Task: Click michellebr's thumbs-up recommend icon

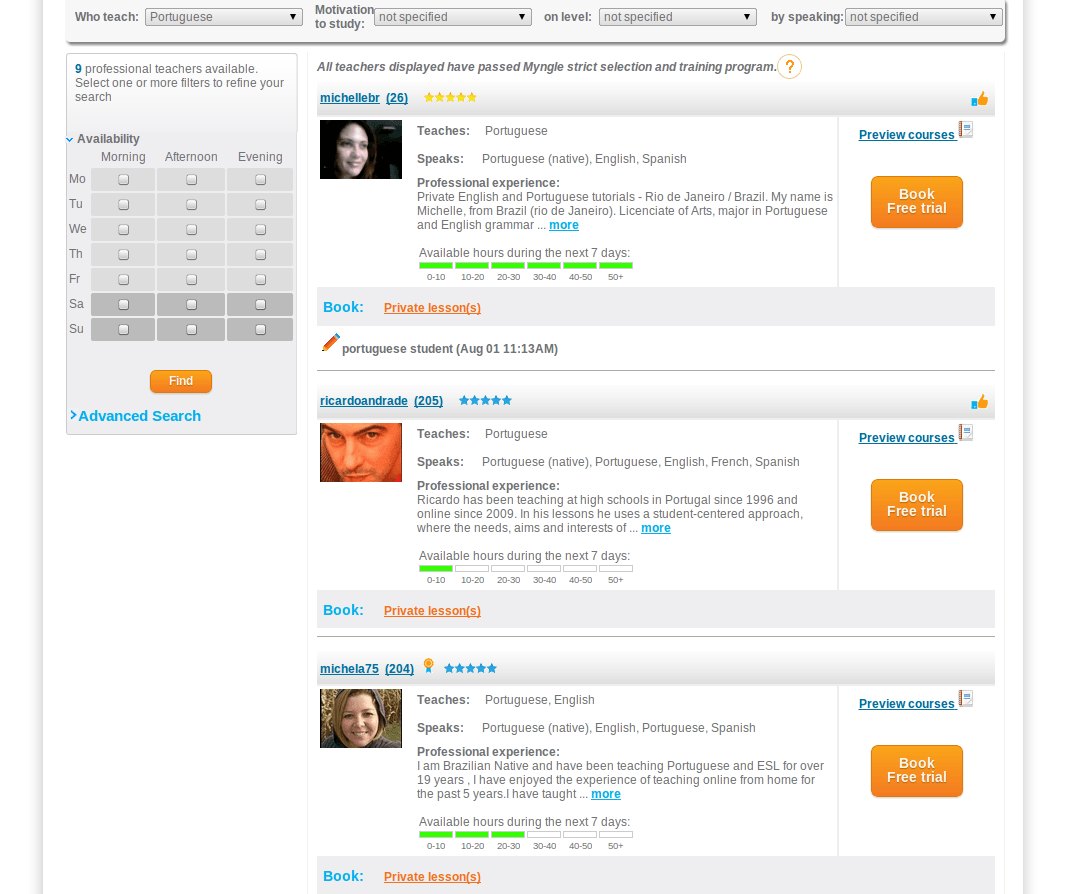Action: (x=980, y=99)
